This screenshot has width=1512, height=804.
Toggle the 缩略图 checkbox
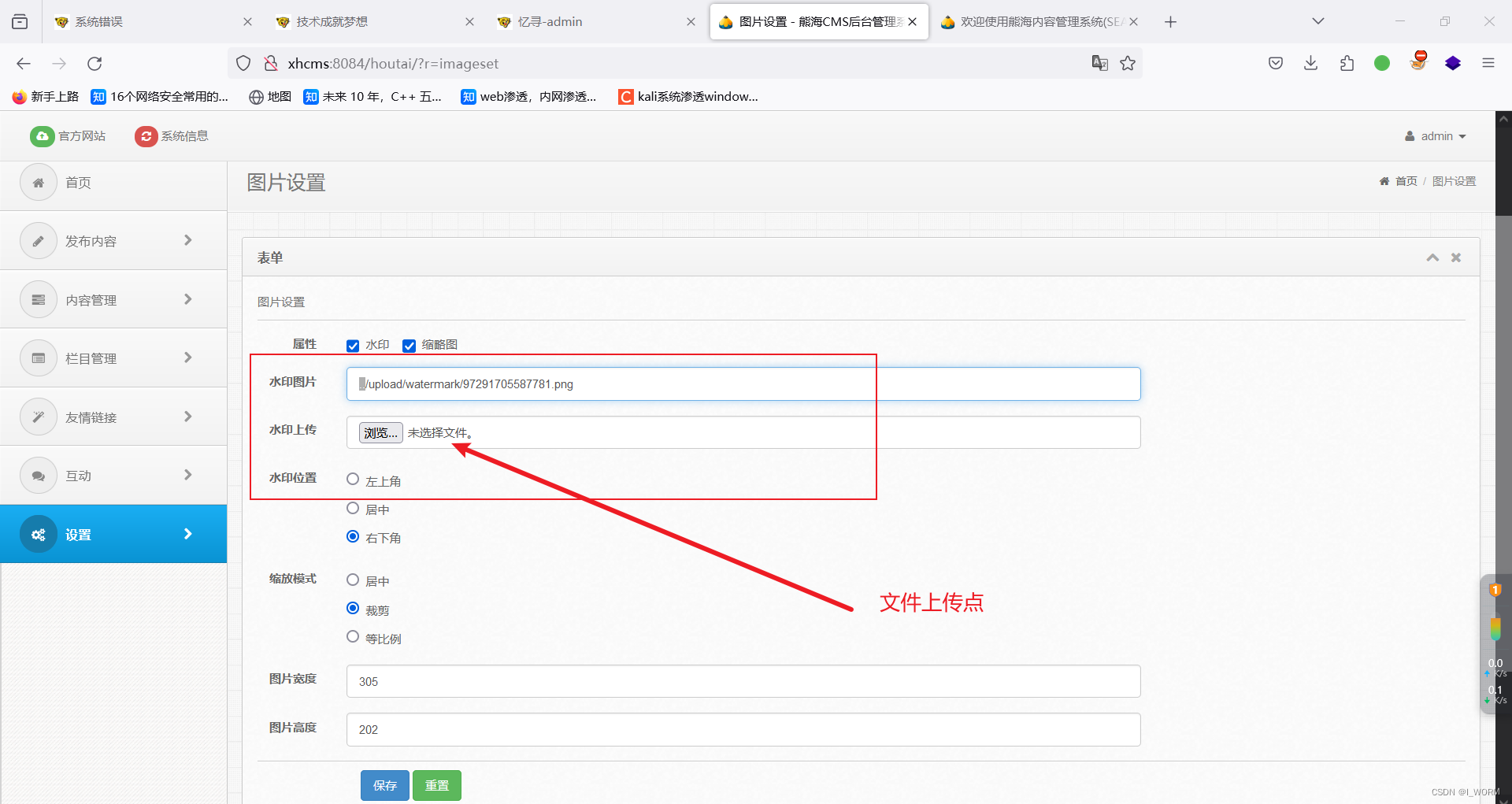pos(409,346)
